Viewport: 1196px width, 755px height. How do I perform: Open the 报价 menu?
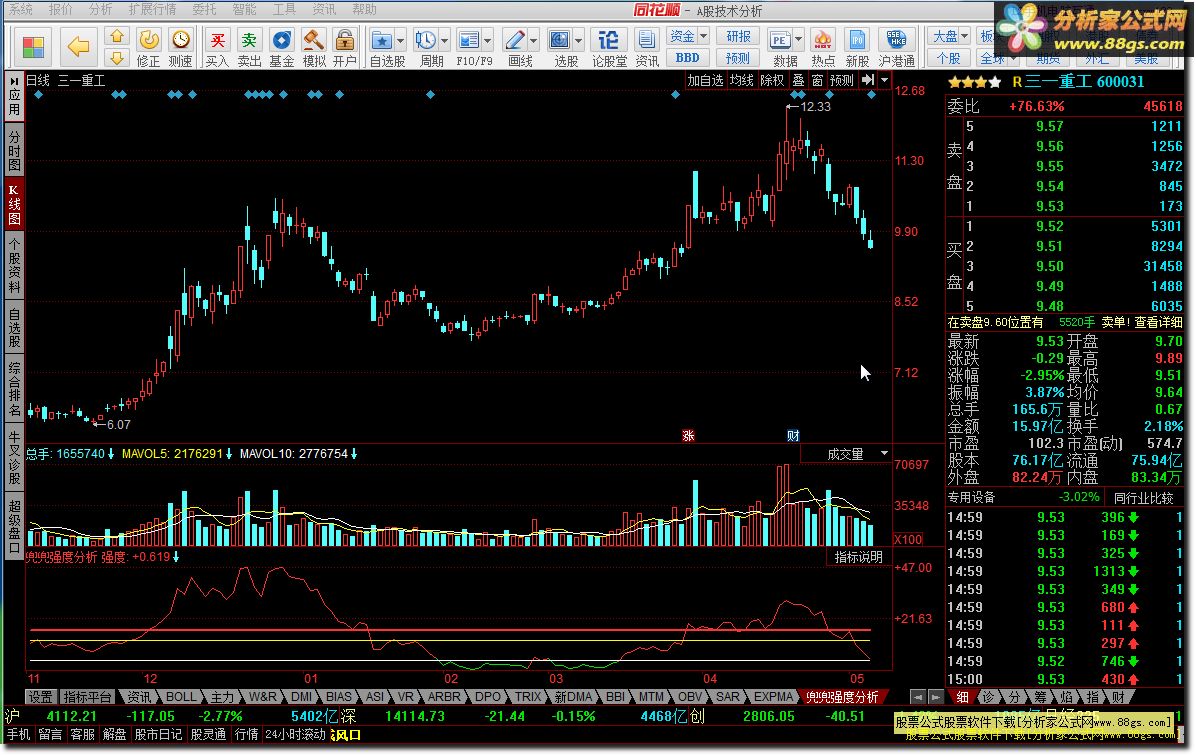tap(60, 9)
